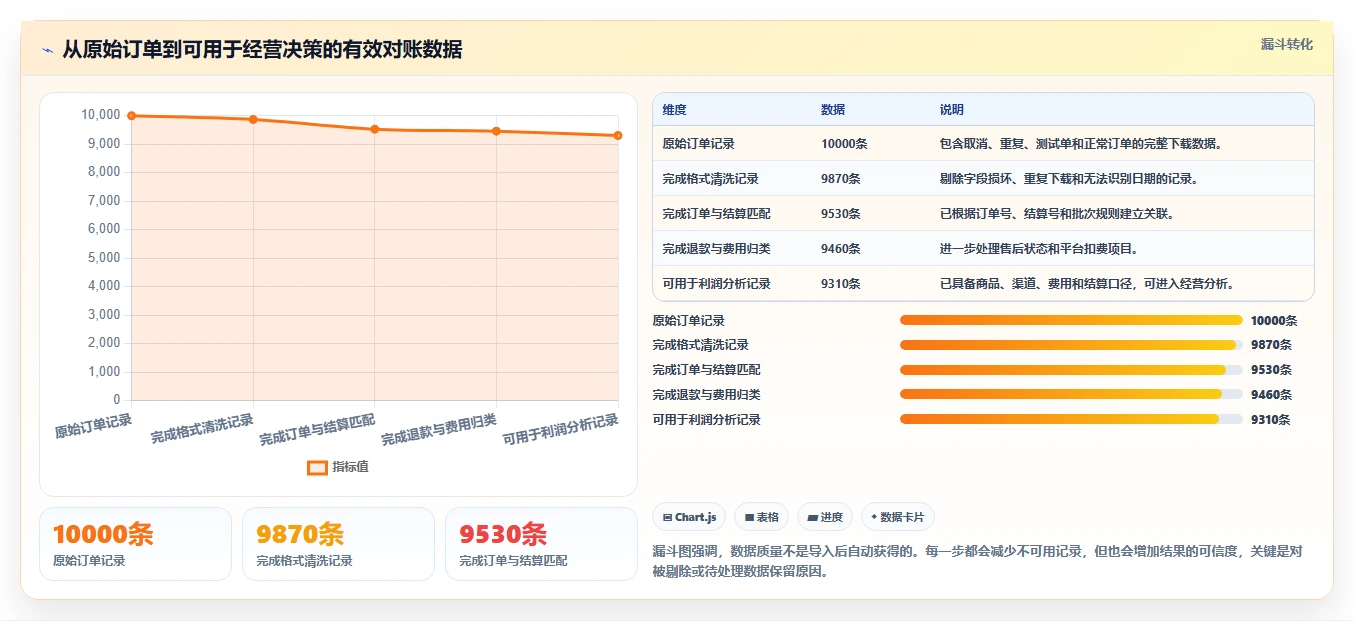The image size is (1354, 621).
Task: Select the 表格 chip
Action: 761,517
